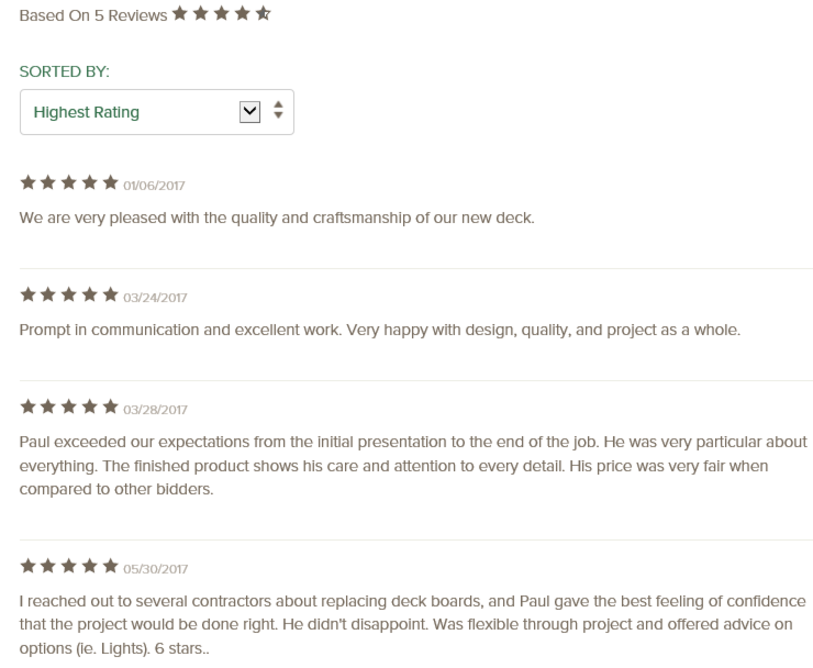Click the fifth star of the 03/28/2017 review
Image resolution: width=813 pixels, height=668 pixels.
(x=110, y=407)
